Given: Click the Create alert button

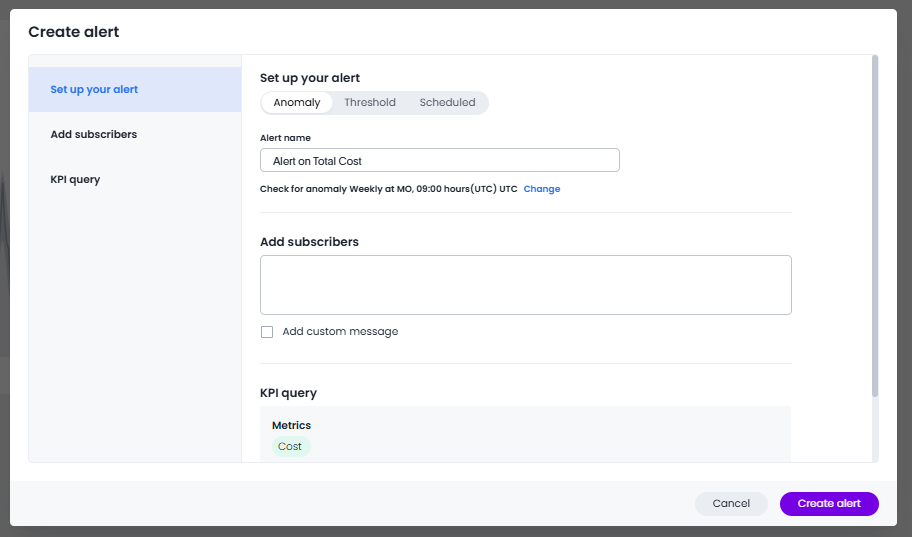Looking at the screenshot, I should coord(829,504).
